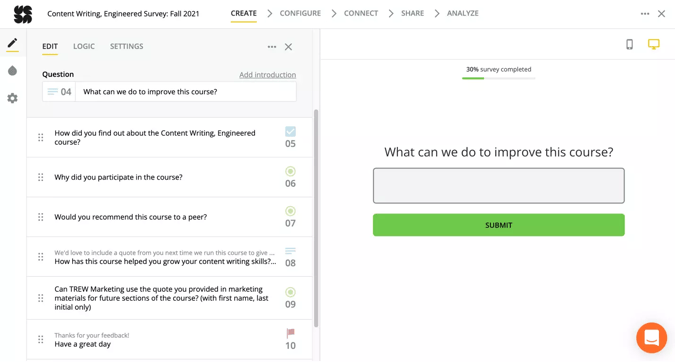Select question 'Why did you participate in the course?'
The image size is (675, 363).
pyautogui.click(x=169, y=177)
